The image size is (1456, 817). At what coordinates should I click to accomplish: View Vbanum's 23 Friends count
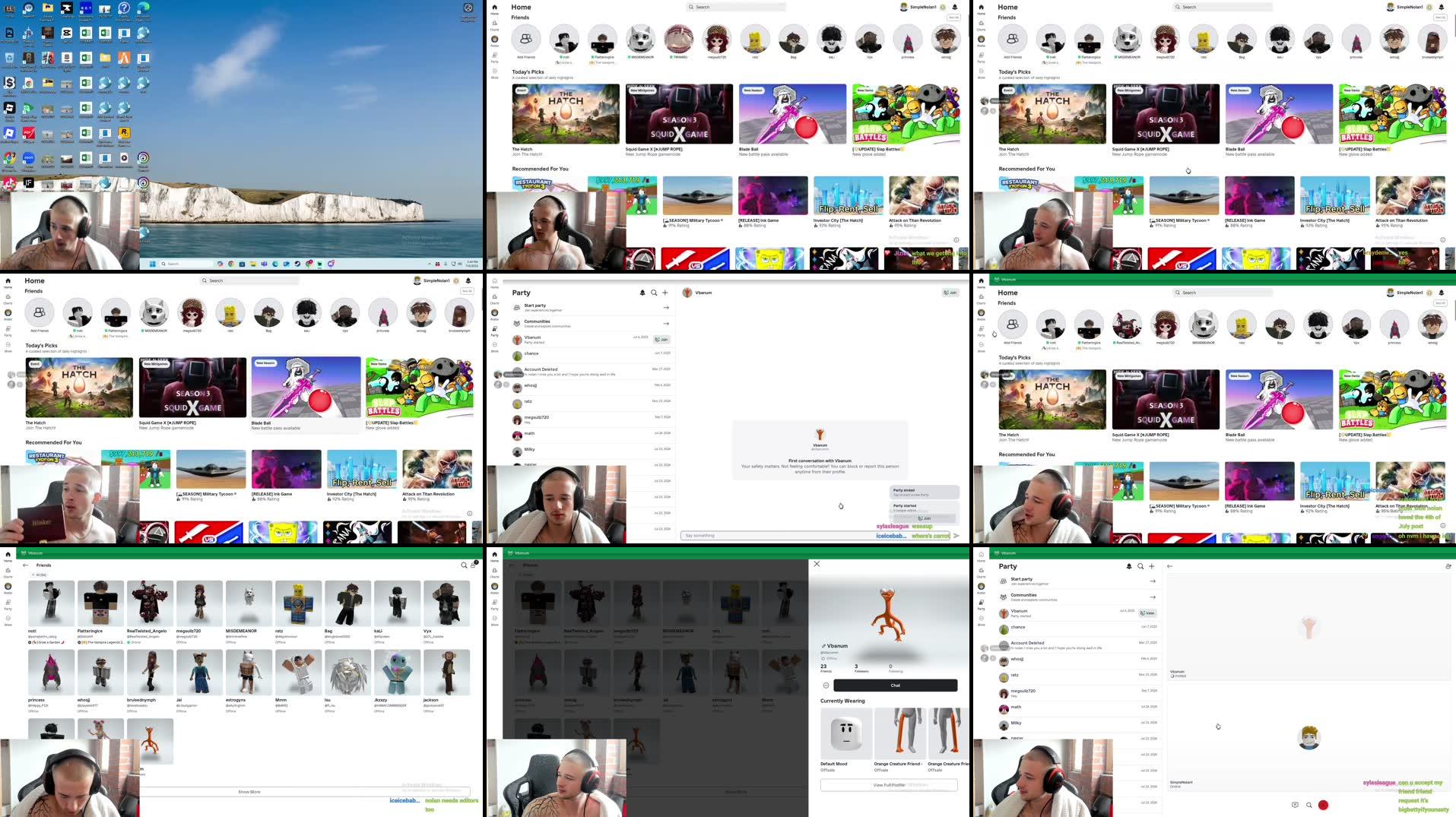point(825,669)
